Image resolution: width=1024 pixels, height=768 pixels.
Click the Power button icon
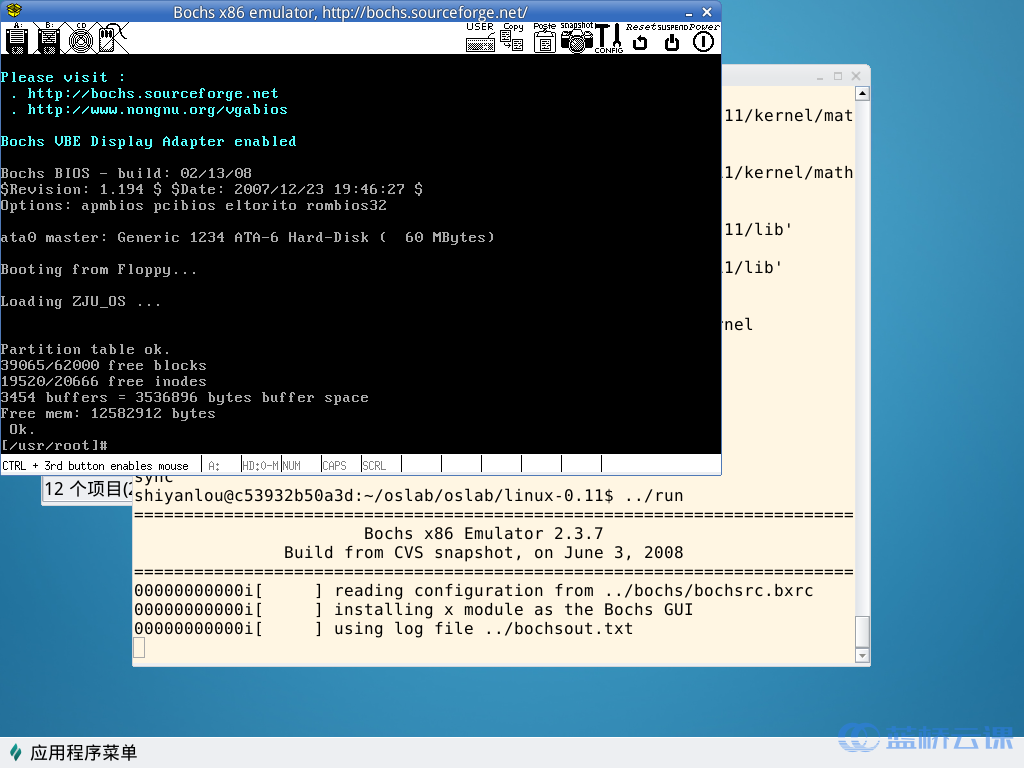click(x=704, y=40)
